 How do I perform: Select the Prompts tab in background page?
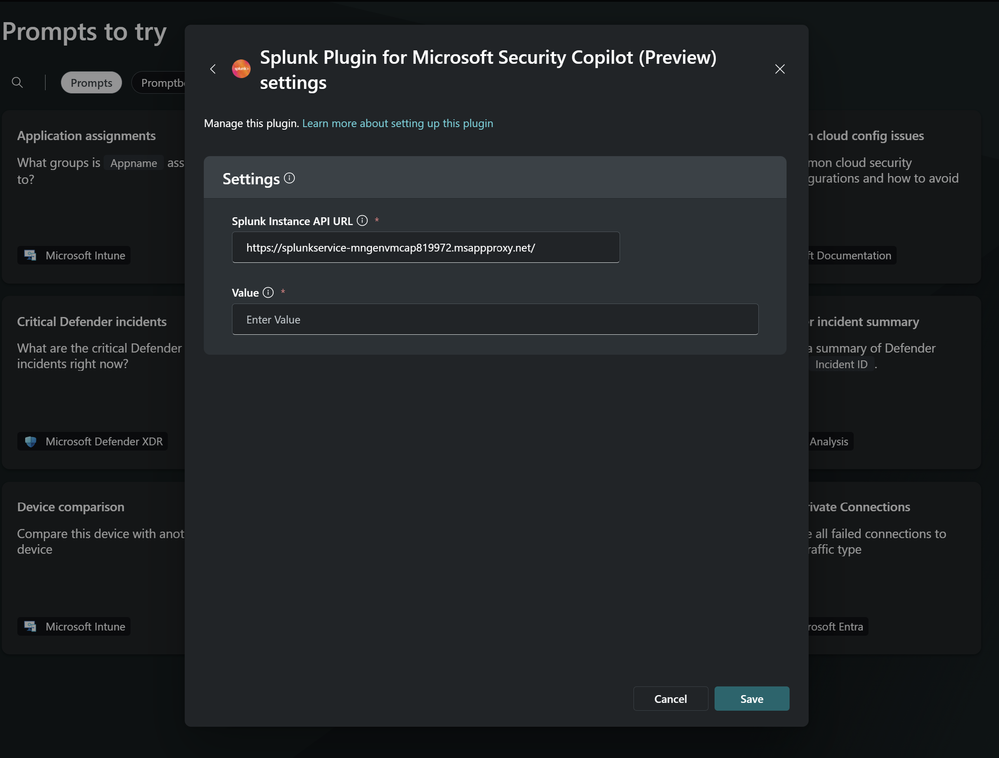click(91, 83)
